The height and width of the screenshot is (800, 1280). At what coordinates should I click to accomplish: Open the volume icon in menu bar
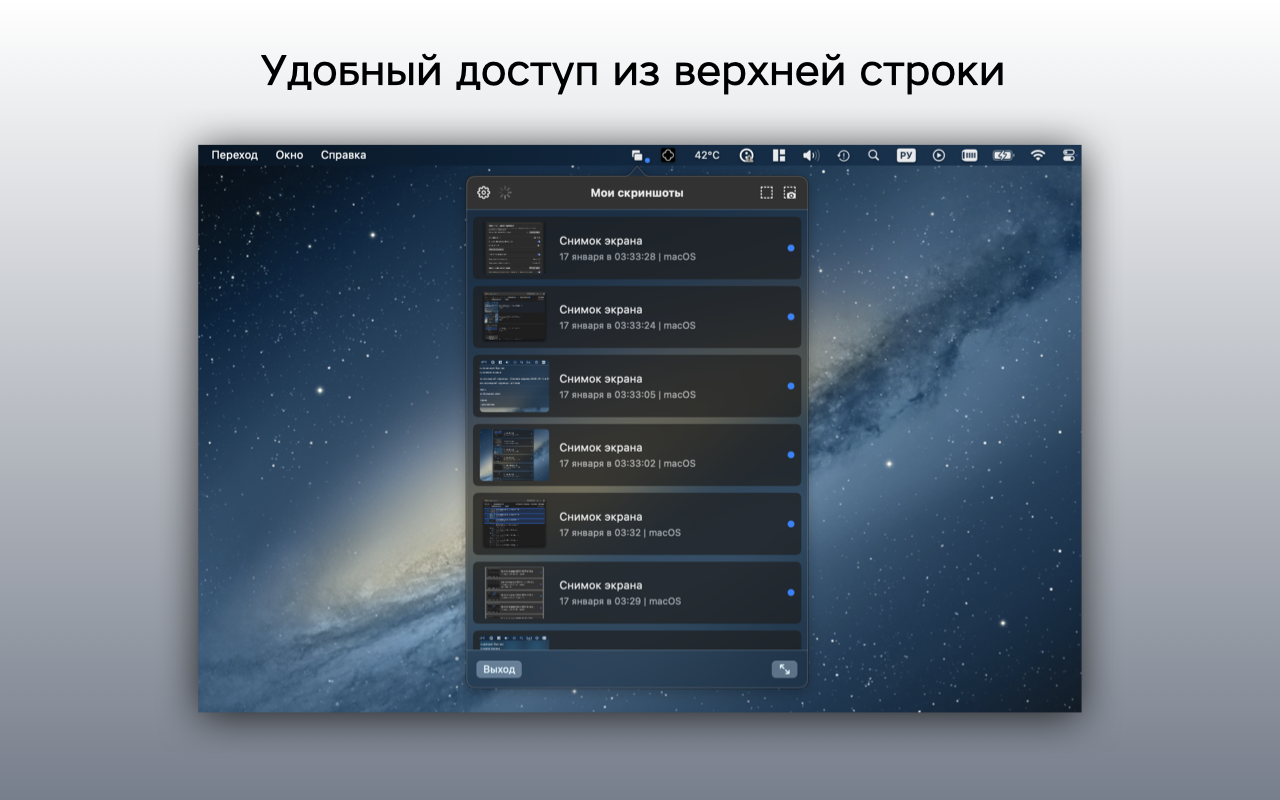(810, 155)
